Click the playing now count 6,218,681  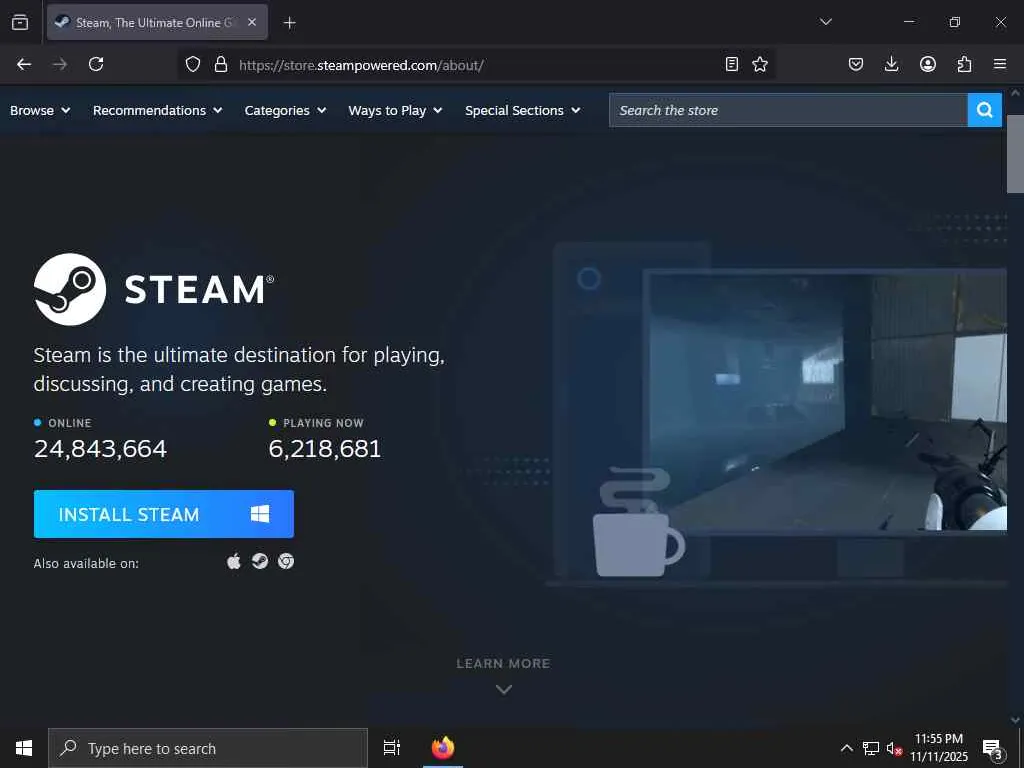click(x=325, y=449)
